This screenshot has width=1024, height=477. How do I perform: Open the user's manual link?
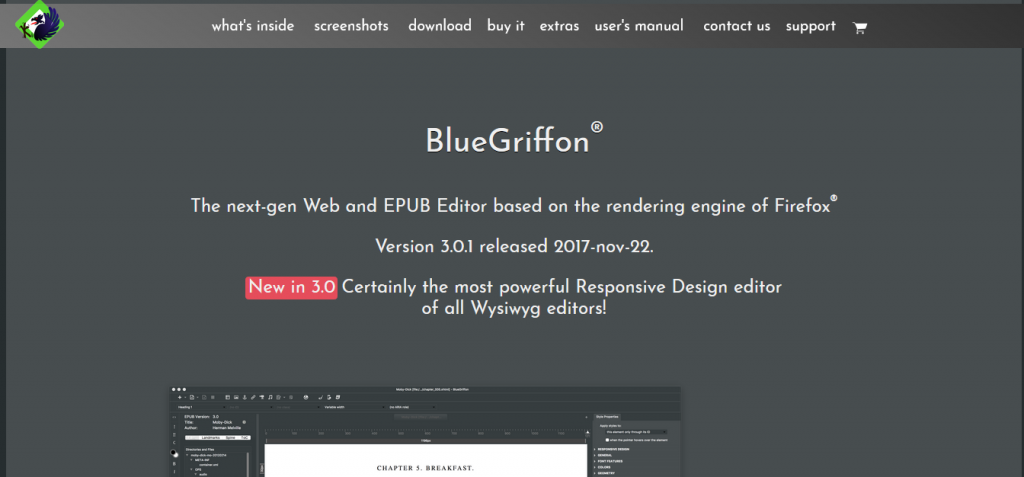(x=639, y=26)
